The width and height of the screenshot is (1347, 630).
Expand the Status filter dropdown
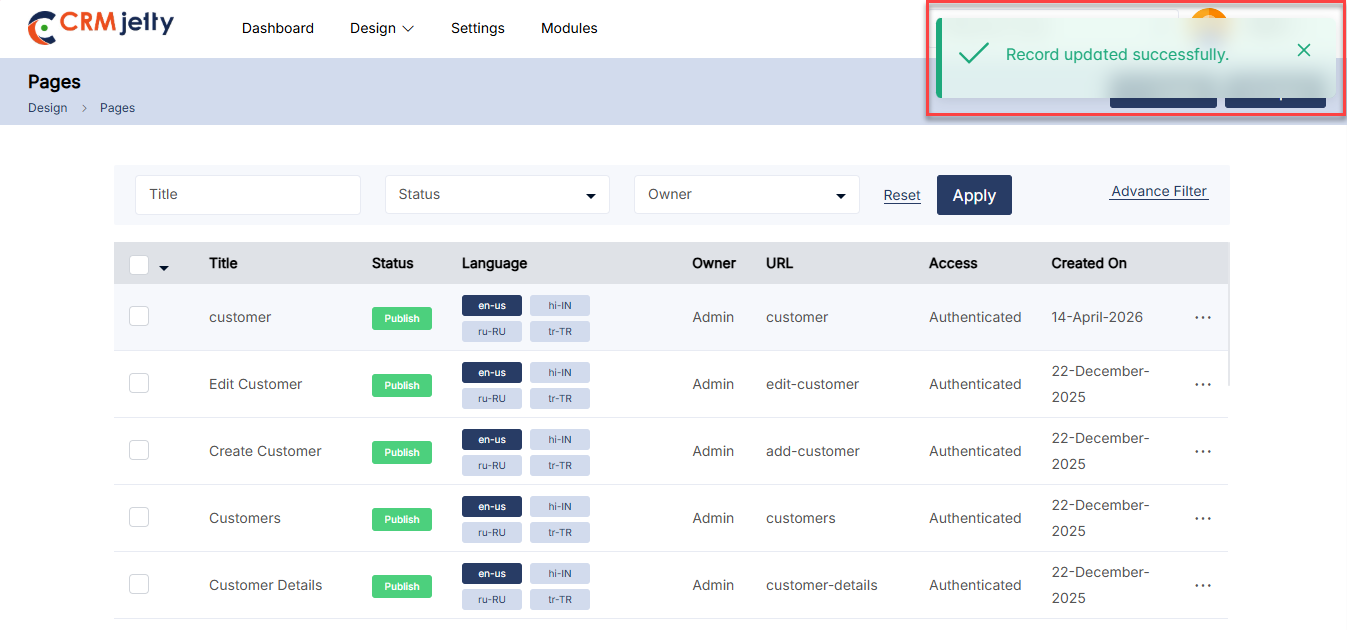[x=497, y=195]
